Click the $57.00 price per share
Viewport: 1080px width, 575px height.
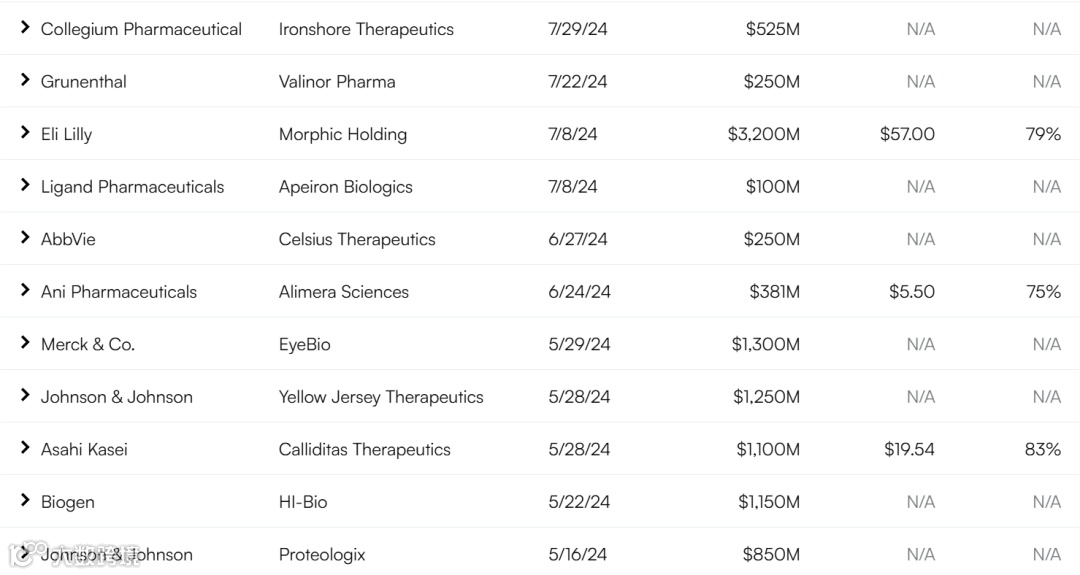pos(907,134)
